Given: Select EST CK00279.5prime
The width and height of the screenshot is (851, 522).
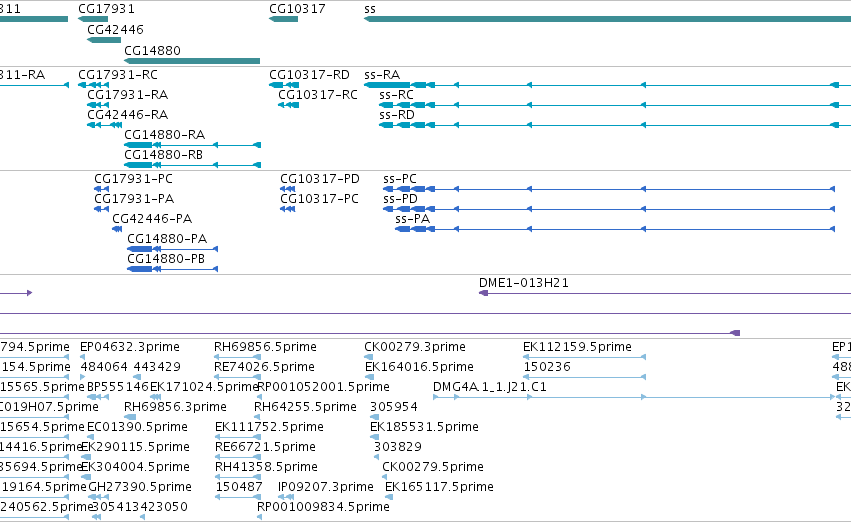Looking at the screenshot, I should (433, 467).
